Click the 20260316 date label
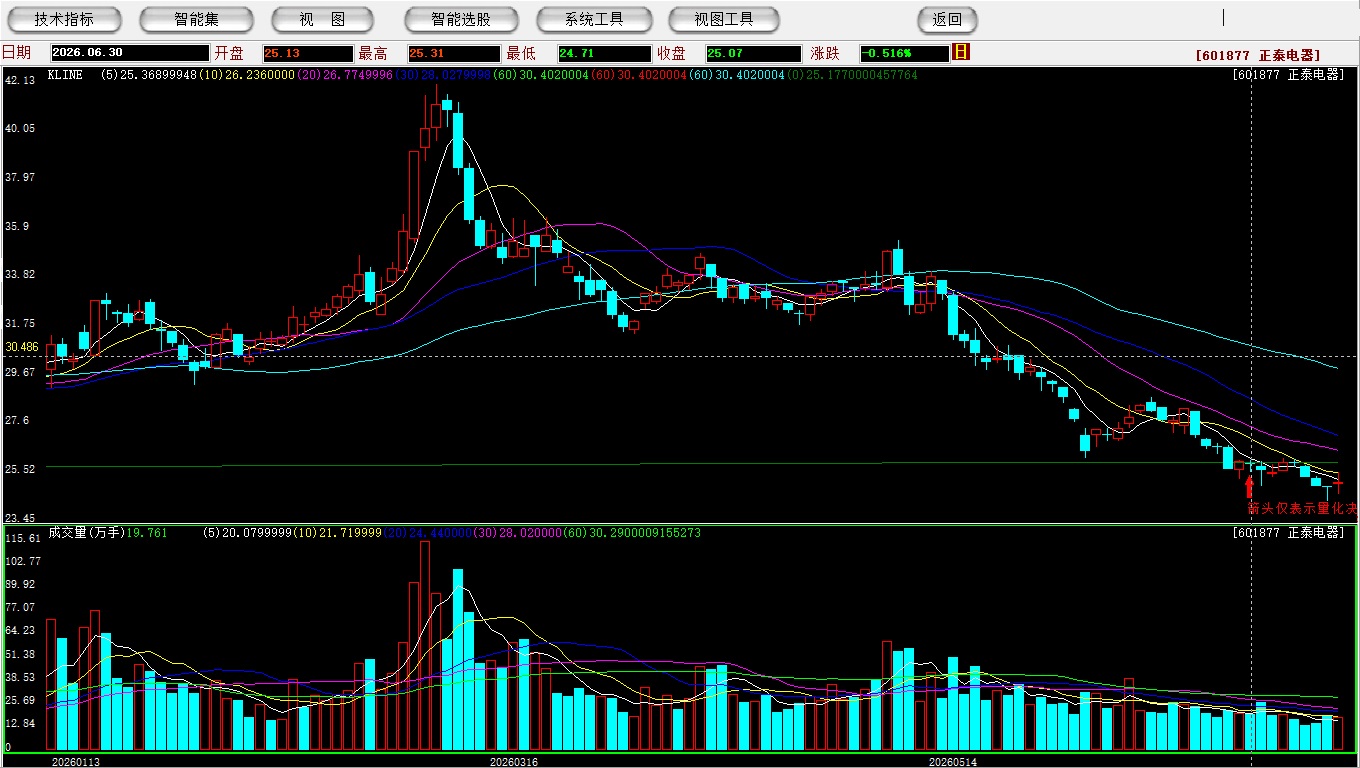This screenshot has height=768, width=1360. pos(513,762)
